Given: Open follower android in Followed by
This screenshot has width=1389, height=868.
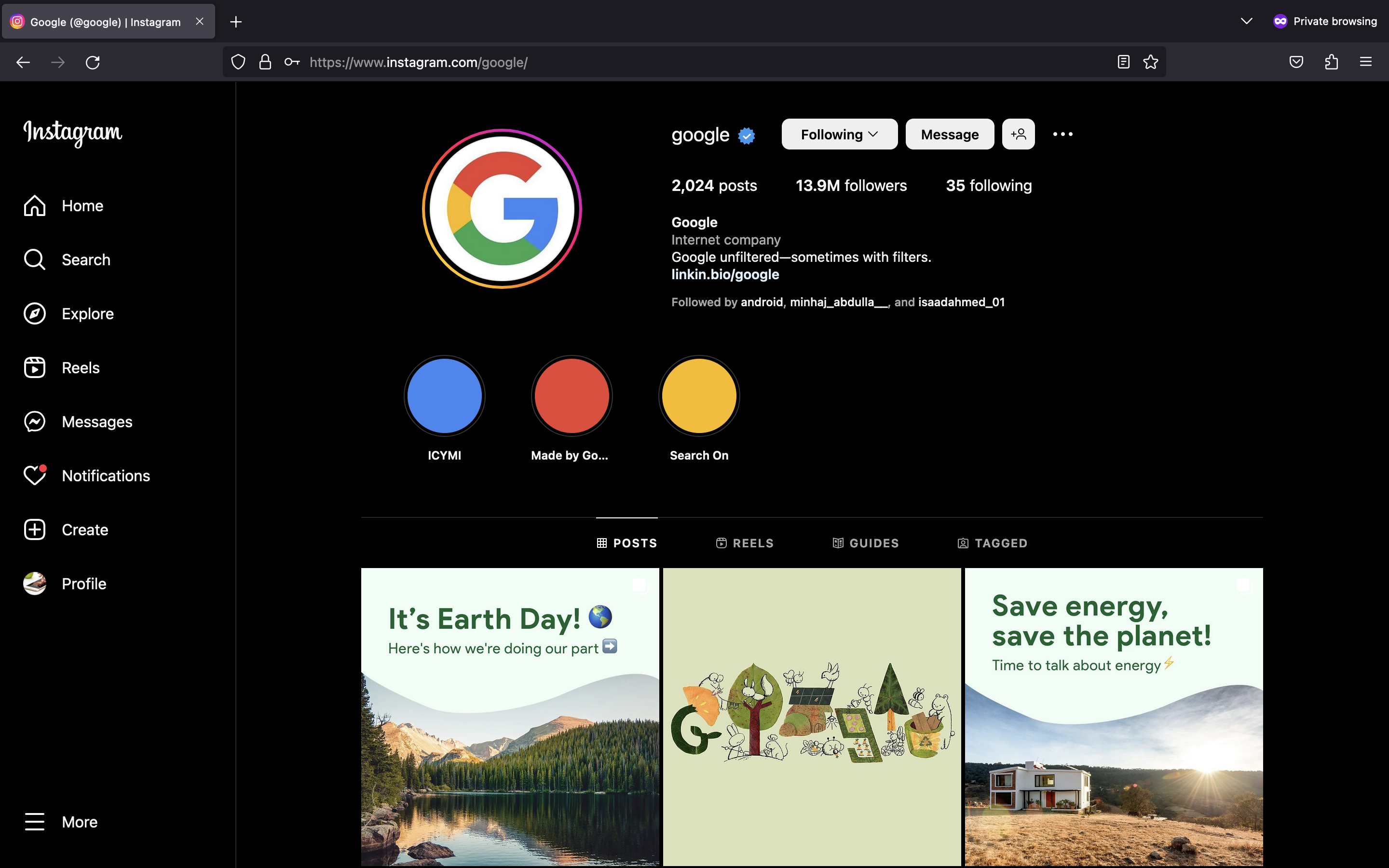Looking at the screenshot, I should 762,302.
